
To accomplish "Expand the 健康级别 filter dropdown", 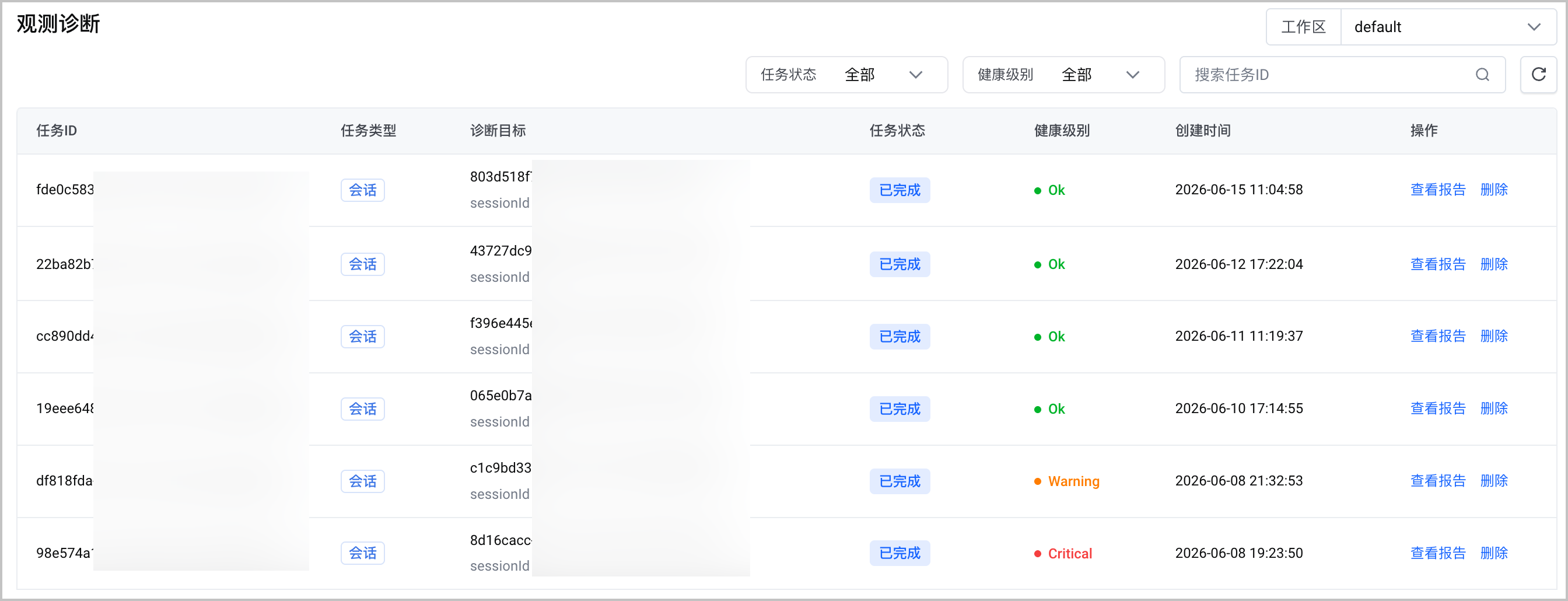I will (x=1063, y=75).
